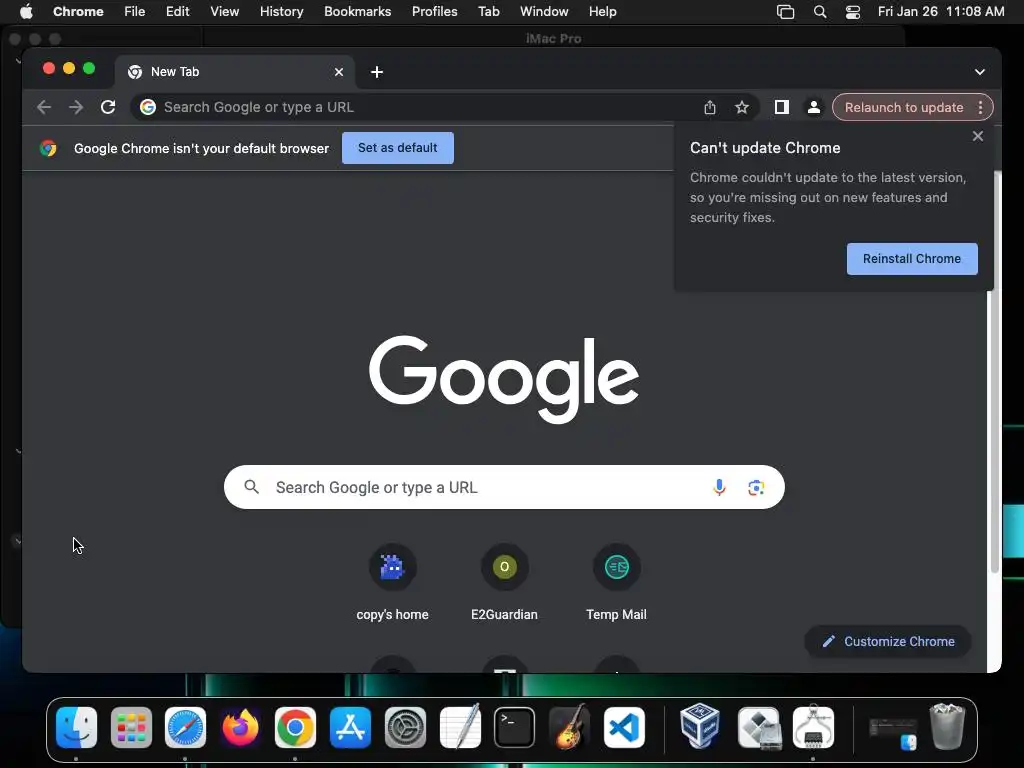This screenshot has width=1024, height=768.
Task: Open the Window menu
Action: coord(544,11)
